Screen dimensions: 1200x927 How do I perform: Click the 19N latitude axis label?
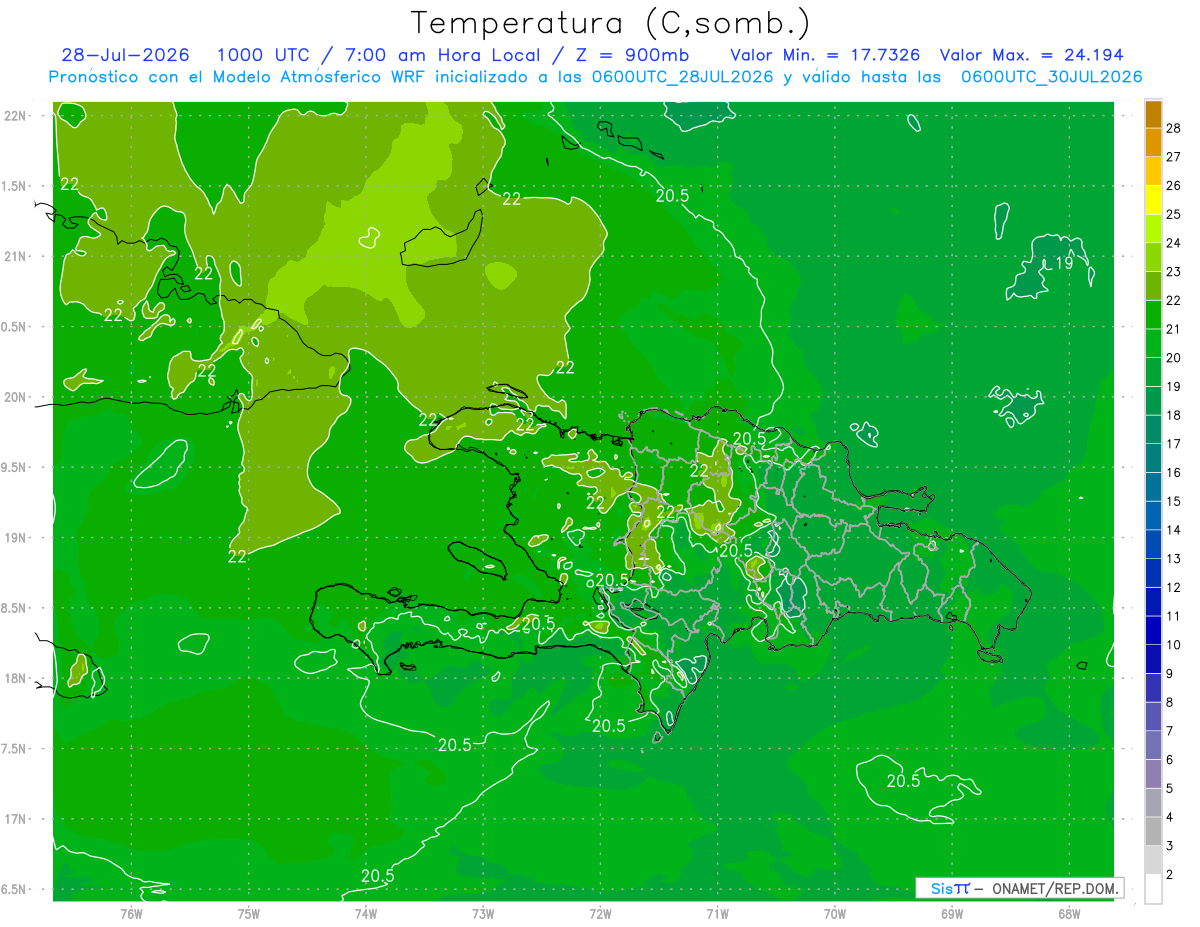click(x=14, y=538)
